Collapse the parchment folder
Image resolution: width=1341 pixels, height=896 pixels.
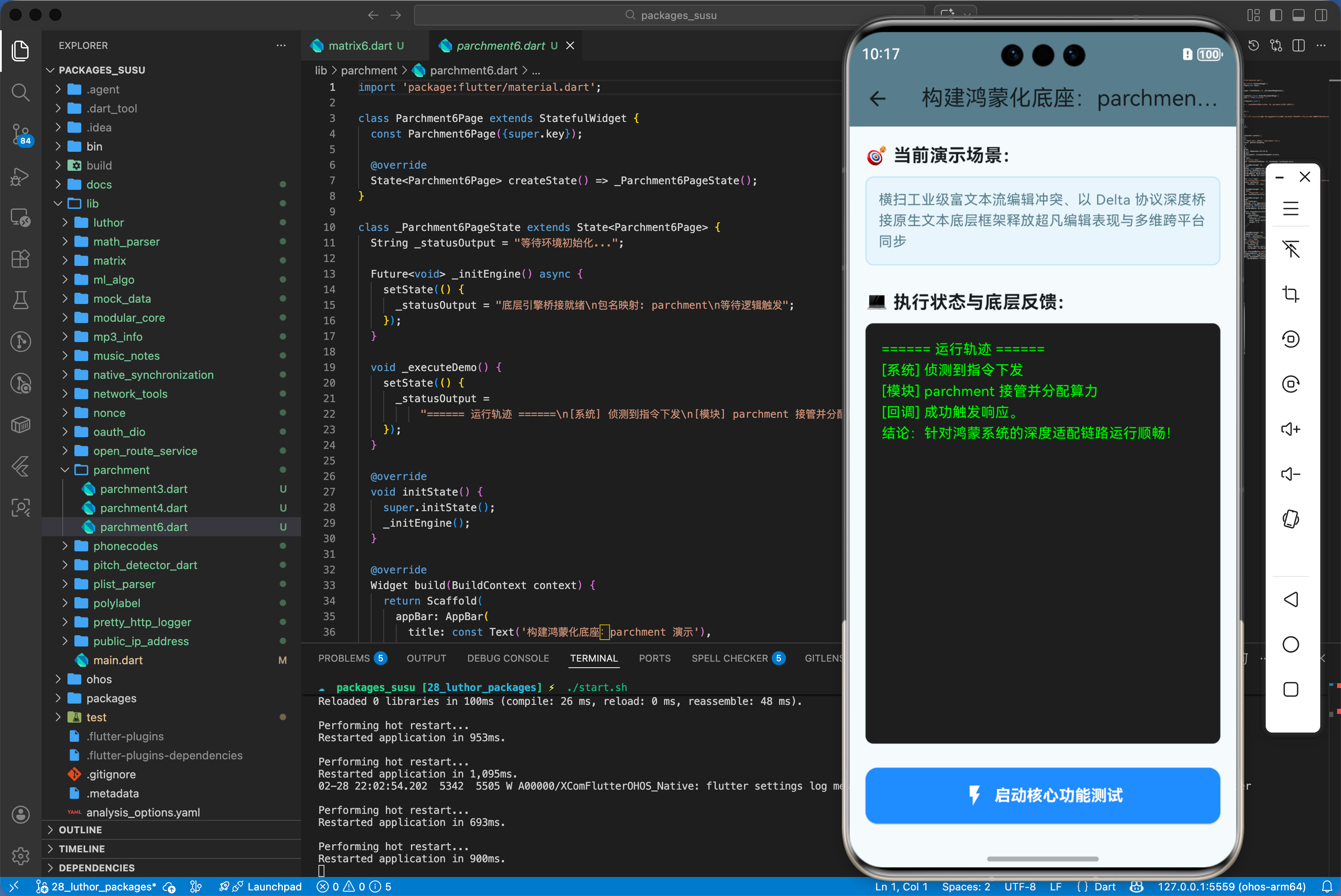coord(64,470)
